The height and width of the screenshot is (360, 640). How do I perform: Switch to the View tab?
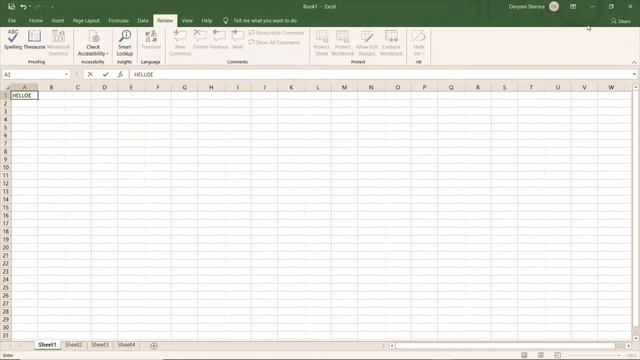click(187, 20)
